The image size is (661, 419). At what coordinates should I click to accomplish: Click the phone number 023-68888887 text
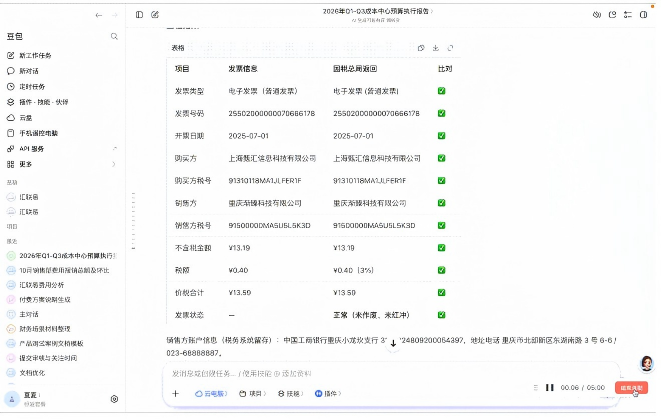(x=193, y=353)
